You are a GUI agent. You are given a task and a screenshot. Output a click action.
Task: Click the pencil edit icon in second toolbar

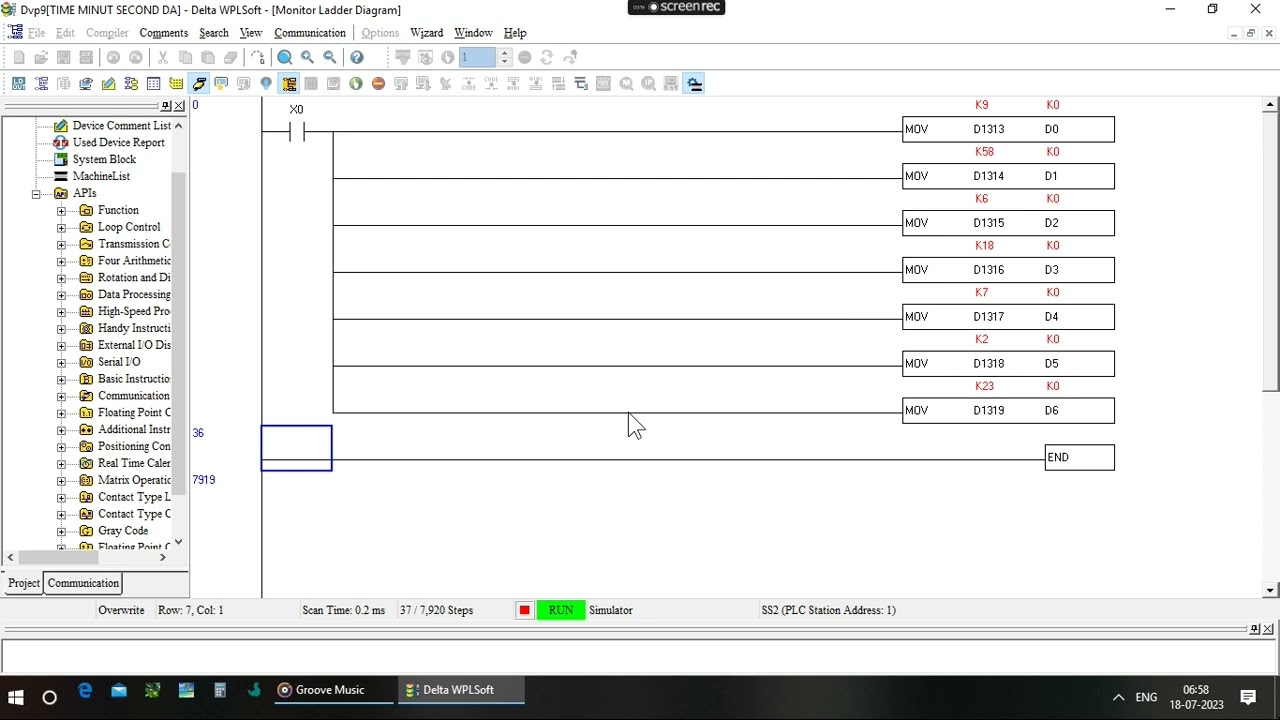(108, 84)
